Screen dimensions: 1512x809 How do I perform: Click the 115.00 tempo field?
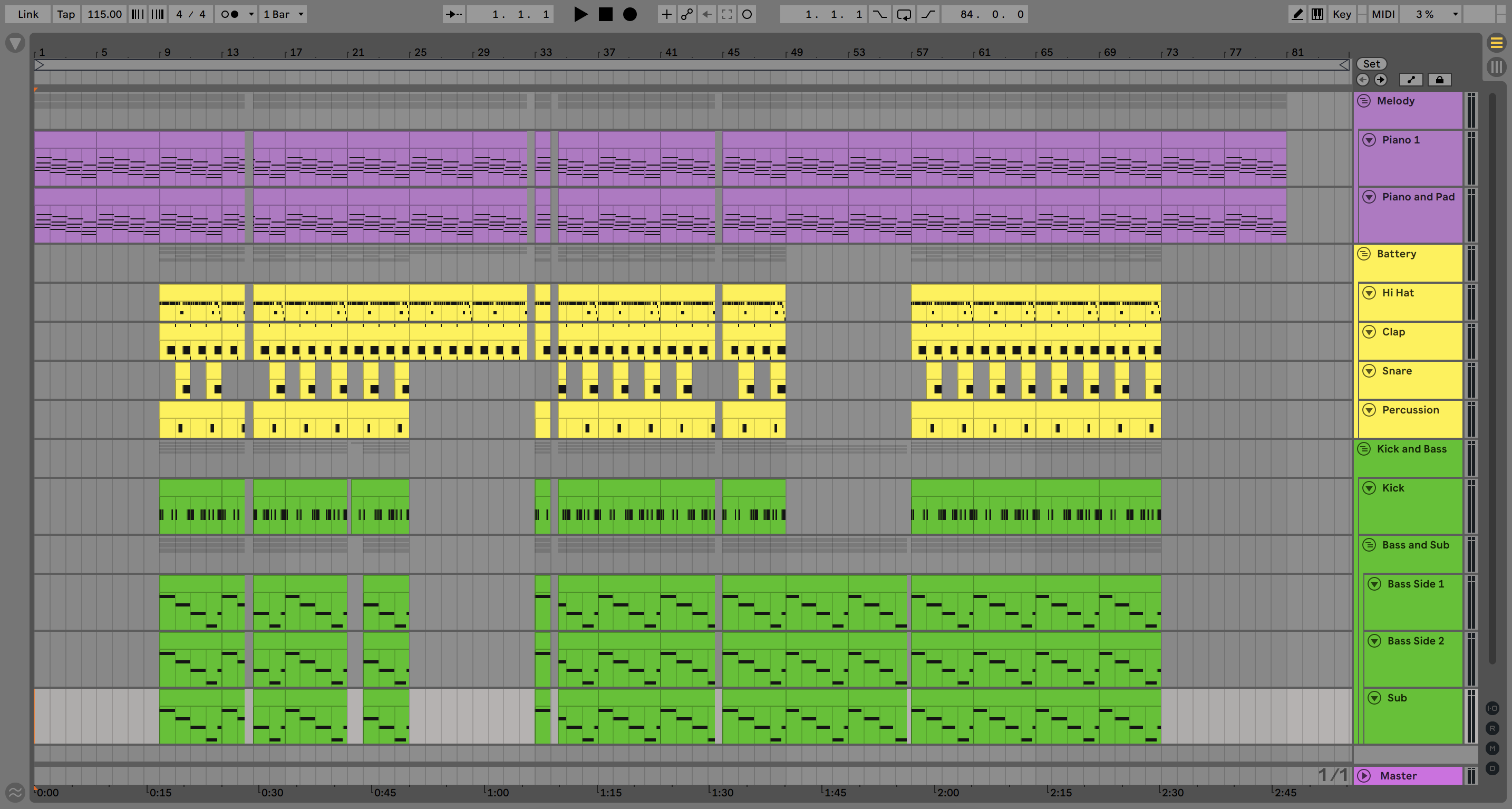pyautogui.click(x=104, y=14)
